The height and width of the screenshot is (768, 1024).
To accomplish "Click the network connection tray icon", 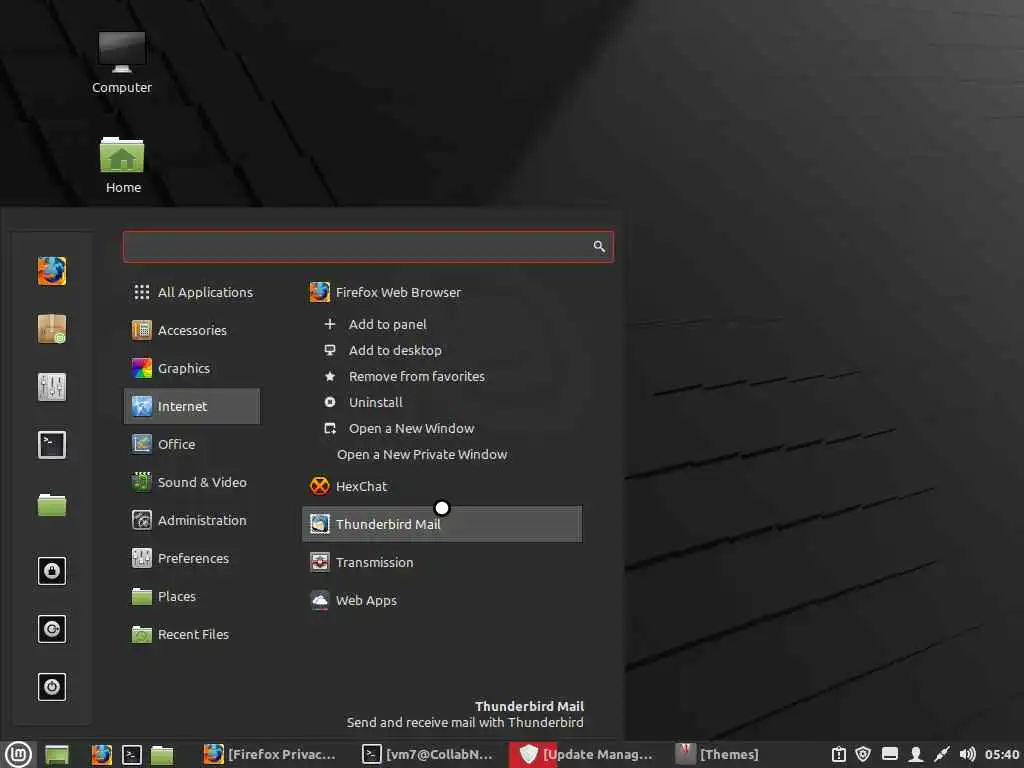I will pyautogui.click(x=941, y=754).
